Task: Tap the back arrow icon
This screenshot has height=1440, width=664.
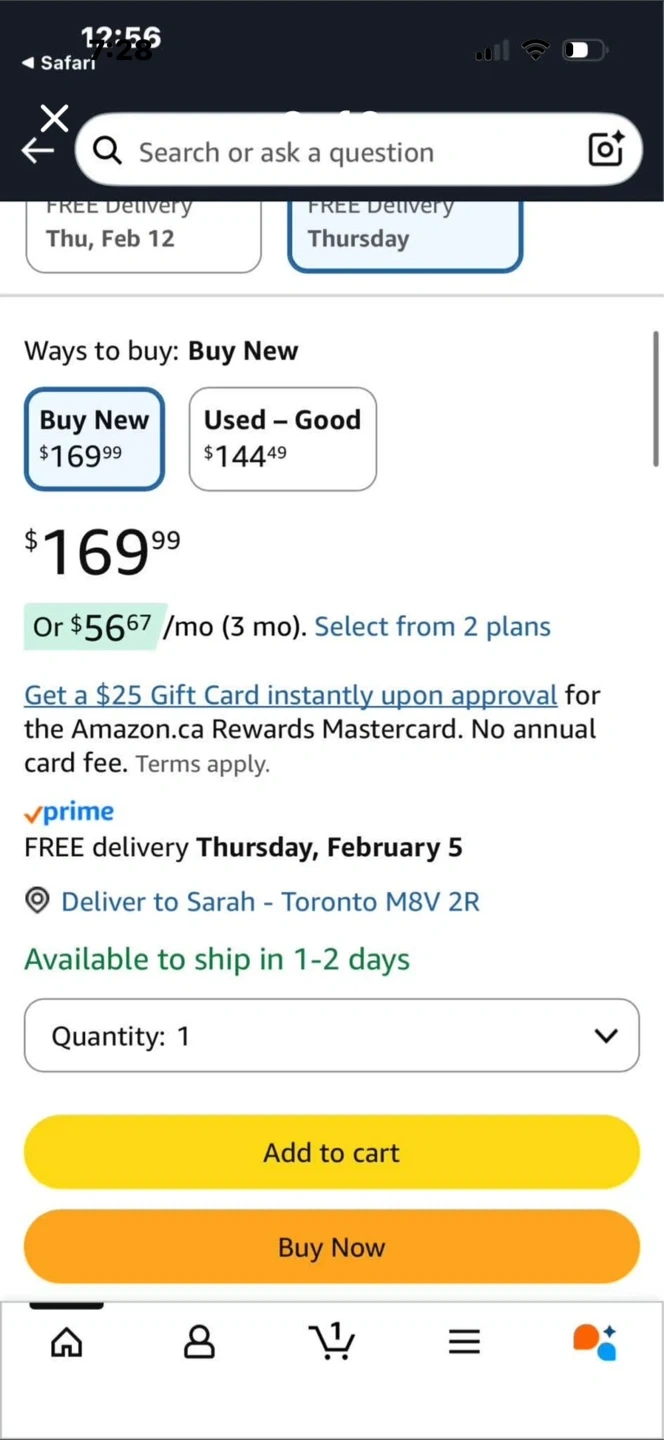Action: coord(37,151)
